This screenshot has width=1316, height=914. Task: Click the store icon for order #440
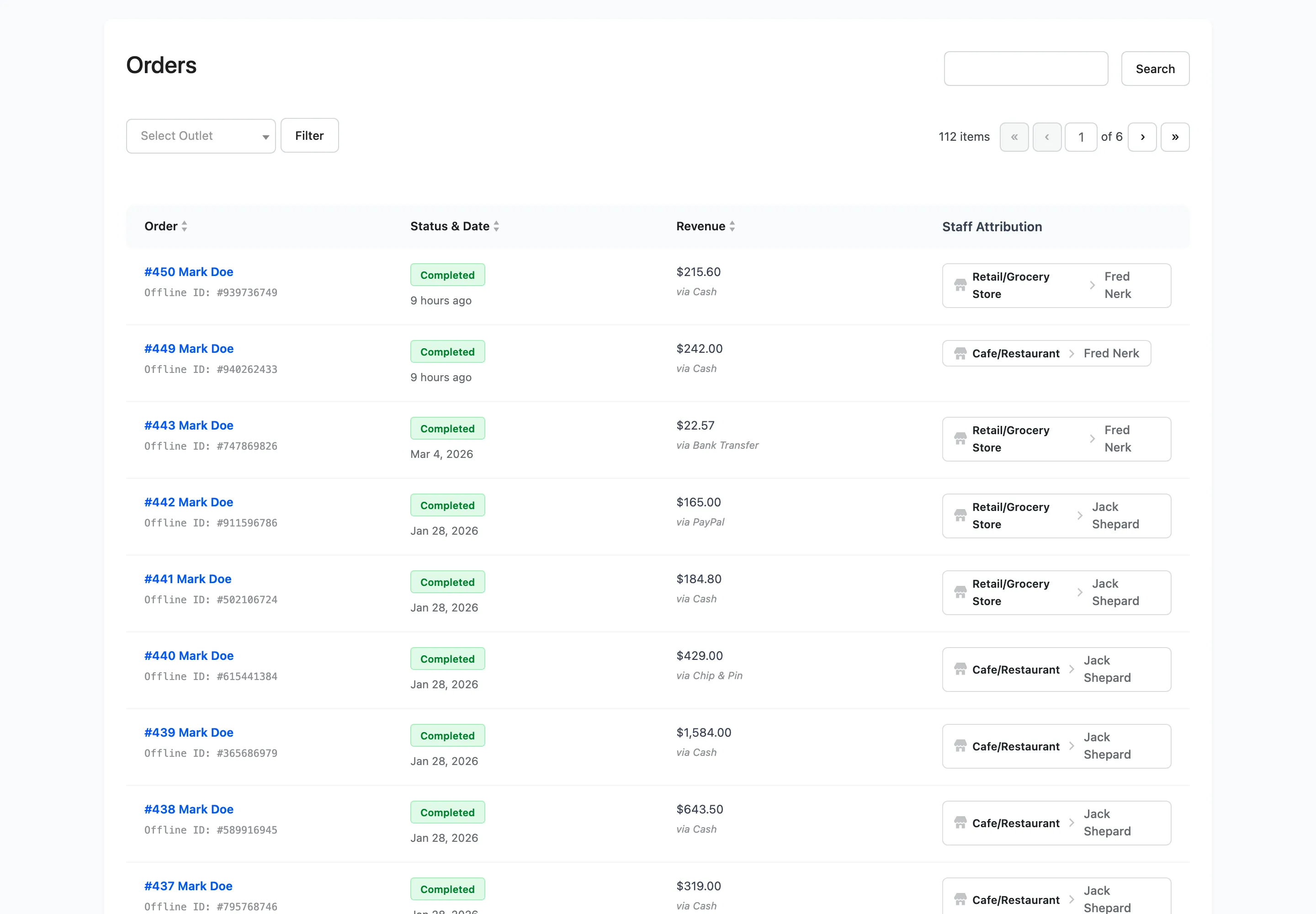pos(960,669)
